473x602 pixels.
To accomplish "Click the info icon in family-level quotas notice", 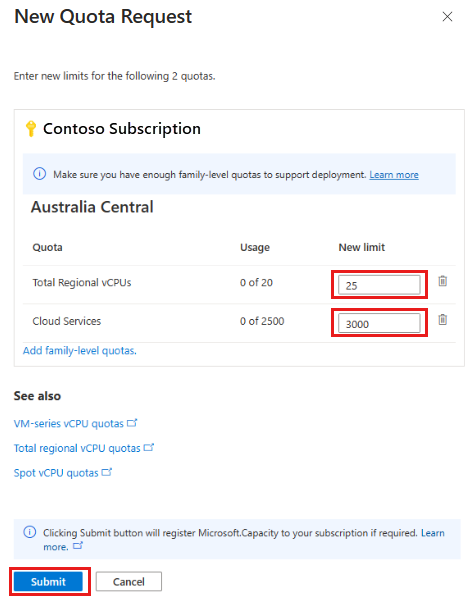I will [x=39, y=174].
